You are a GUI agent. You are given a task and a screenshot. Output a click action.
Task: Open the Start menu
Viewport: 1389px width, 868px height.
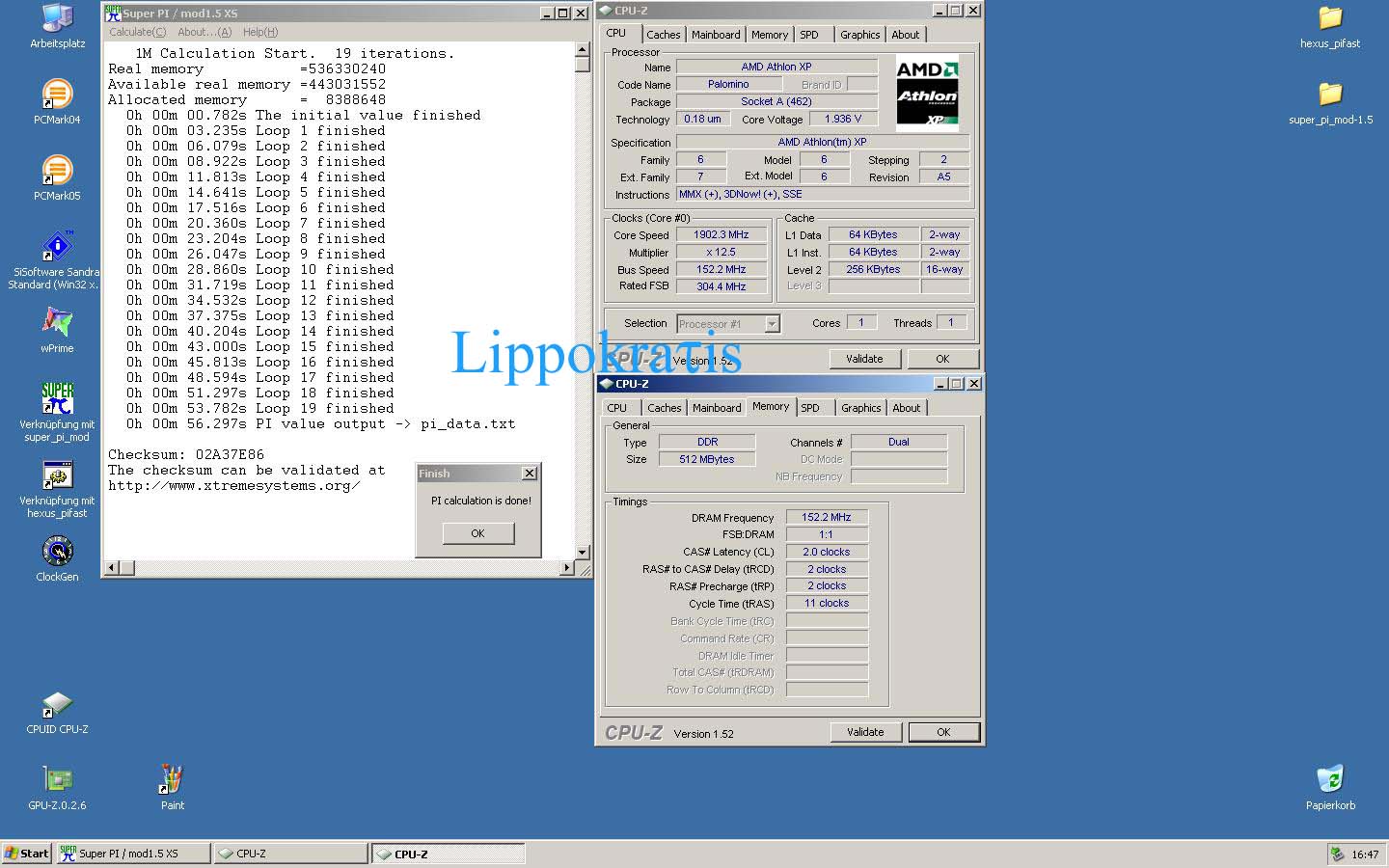[26, 854]
